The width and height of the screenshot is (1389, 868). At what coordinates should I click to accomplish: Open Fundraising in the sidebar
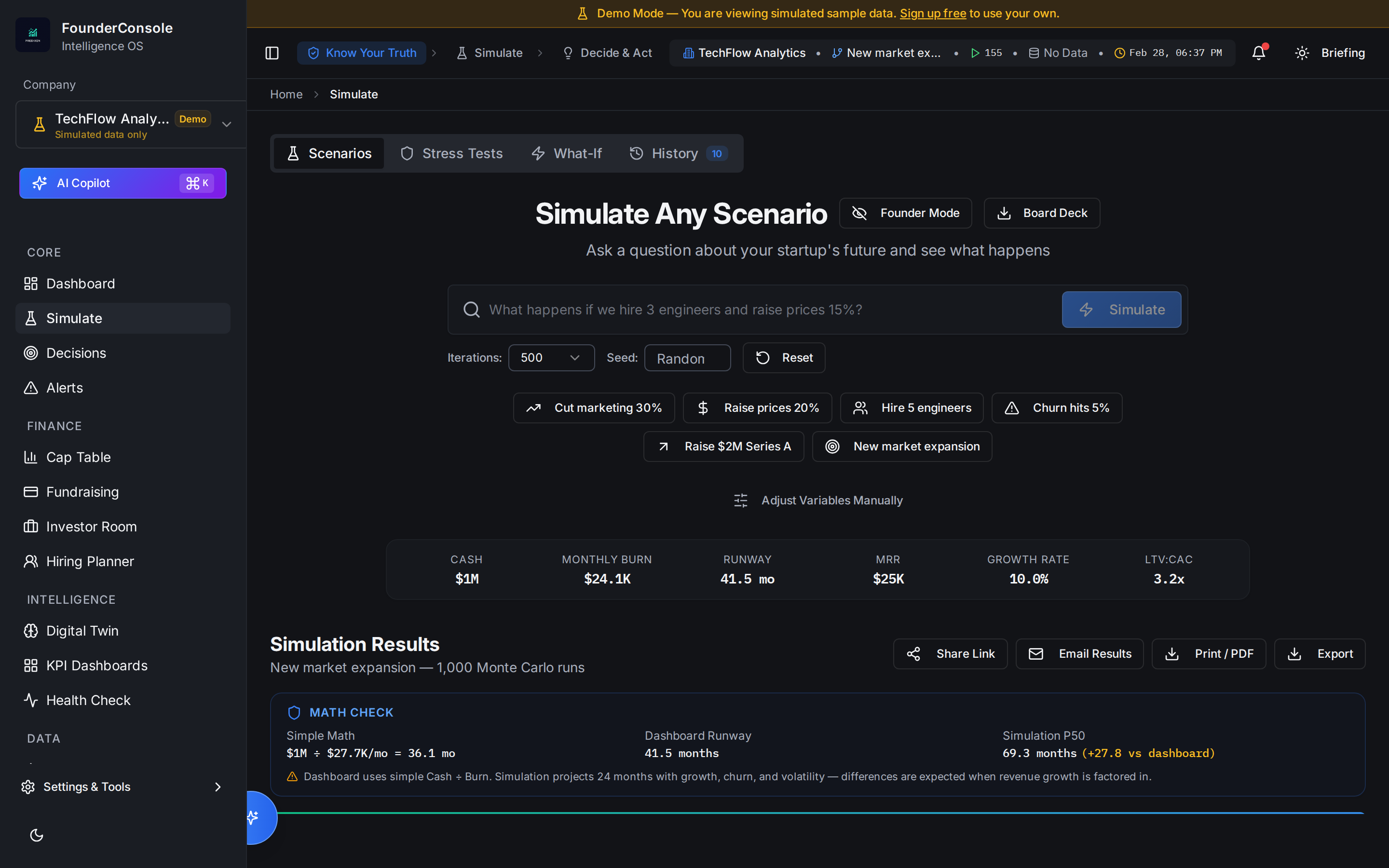pyautogui.click(x=123, y=492)
